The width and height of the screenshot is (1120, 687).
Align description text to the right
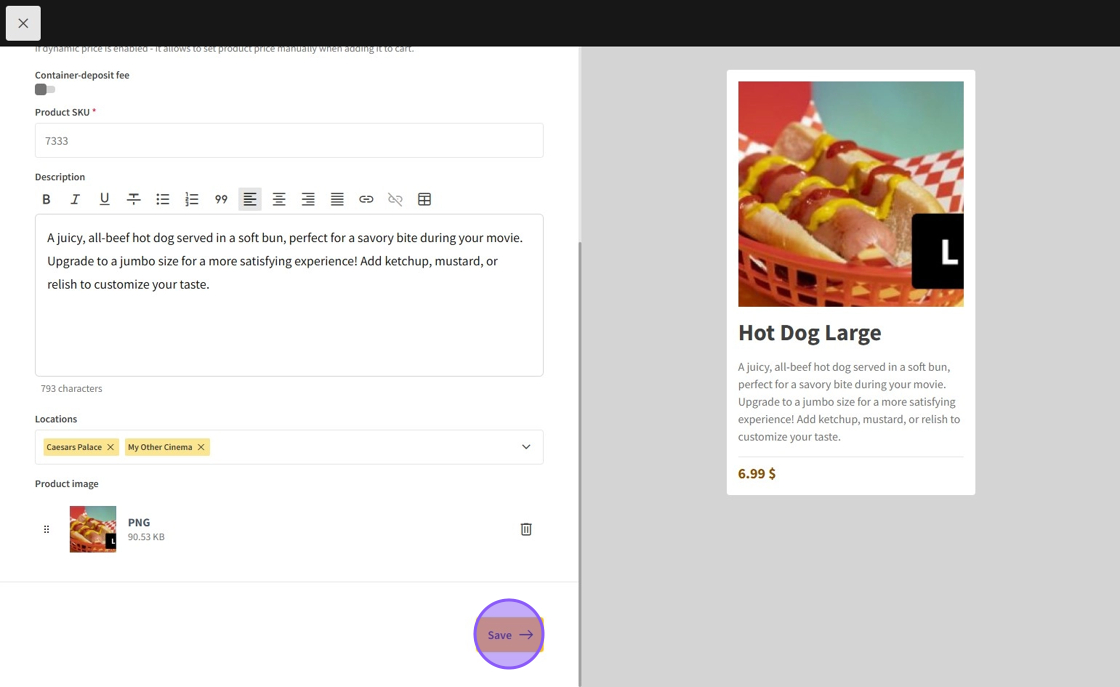[x=308, y=199]
